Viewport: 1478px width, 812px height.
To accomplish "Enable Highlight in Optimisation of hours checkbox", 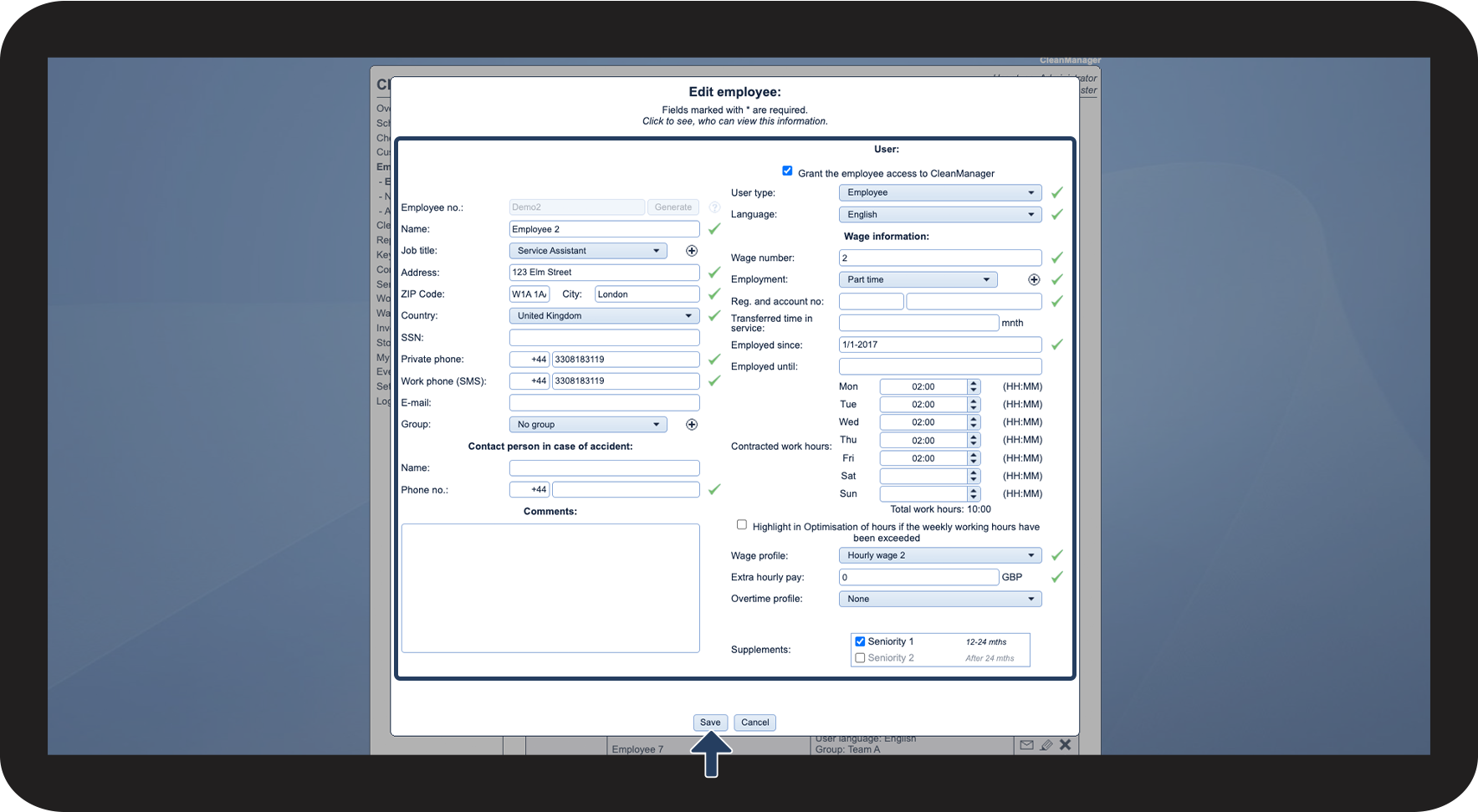I will pos(742,525).
